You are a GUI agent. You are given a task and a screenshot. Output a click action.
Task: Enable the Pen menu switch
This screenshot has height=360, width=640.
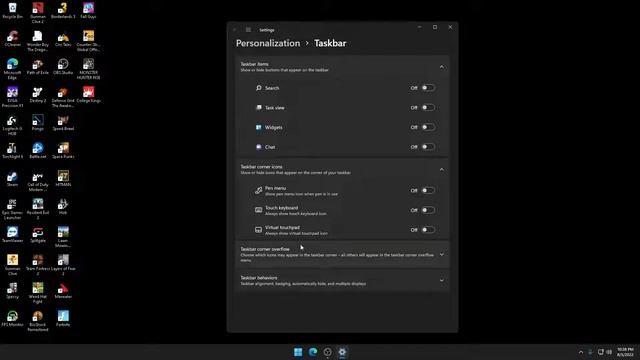[428, 190]
